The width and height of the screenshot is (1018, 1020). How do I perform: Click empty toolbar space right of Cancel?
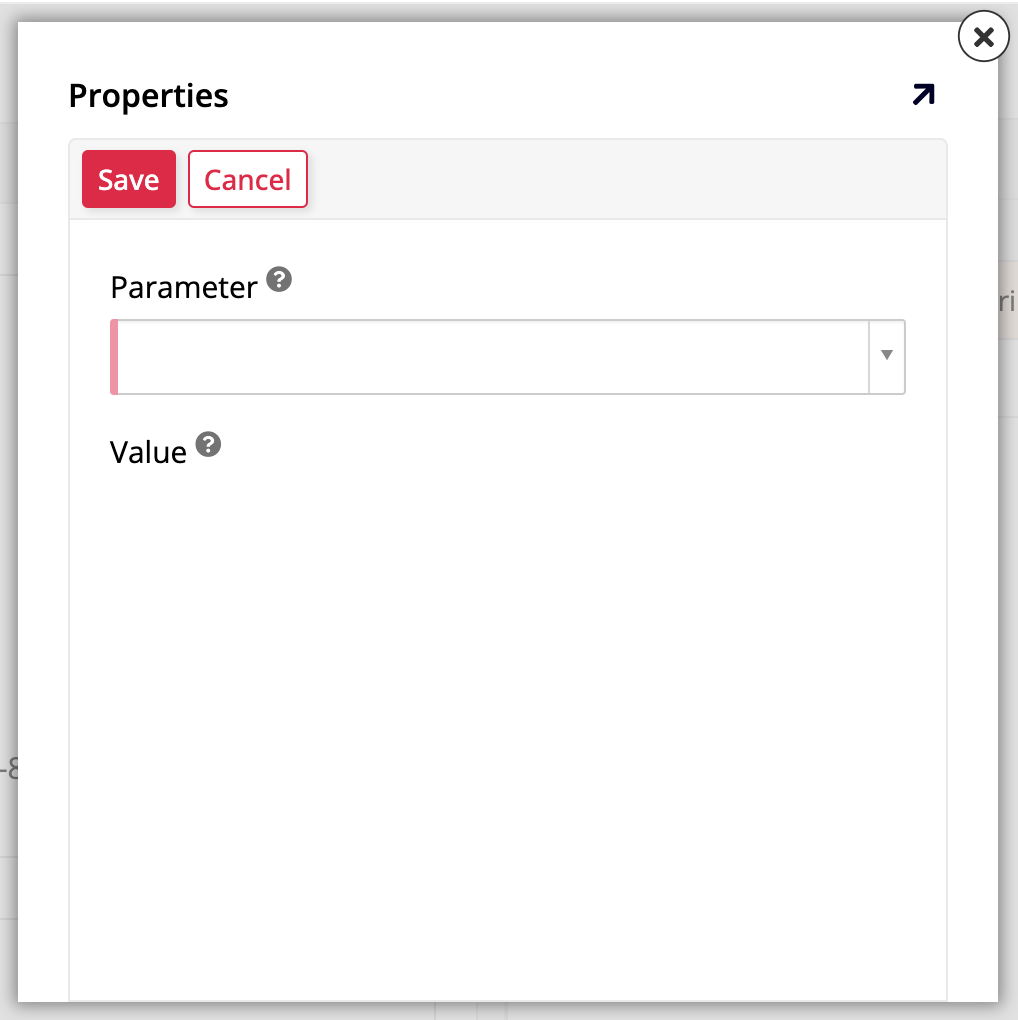coord(620,179)
